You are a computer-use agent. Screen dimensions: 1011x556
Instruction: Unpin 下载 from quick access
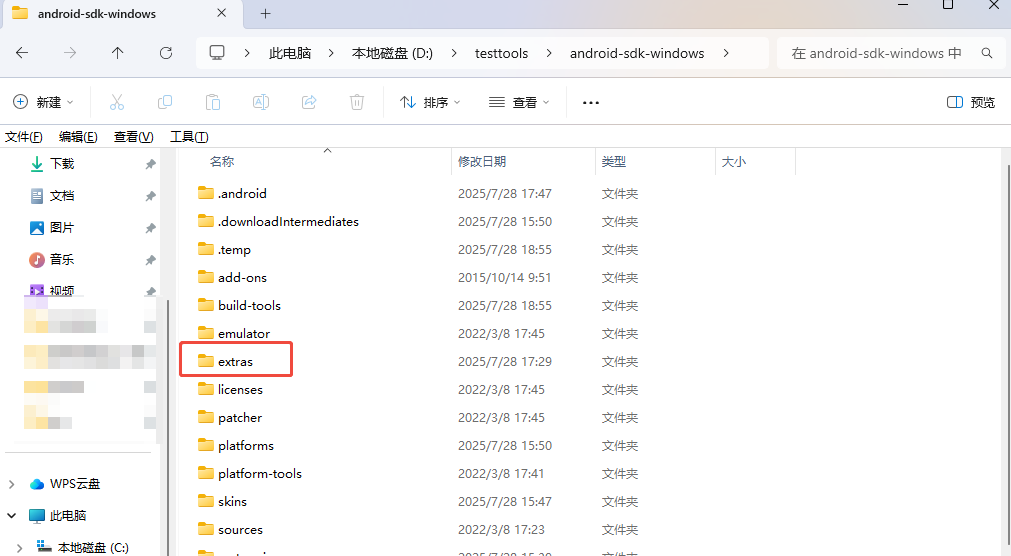[x=150, y=164]
